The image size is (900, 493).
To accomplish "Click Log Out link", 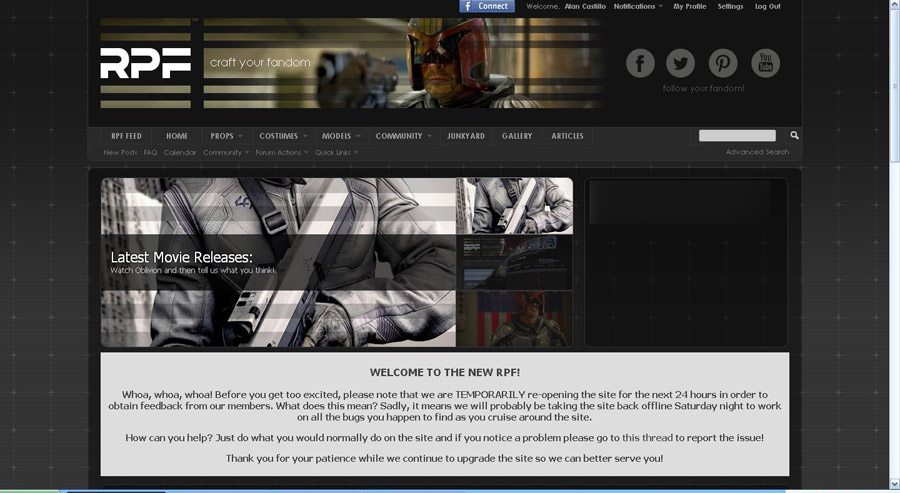I will coord(767,6).
